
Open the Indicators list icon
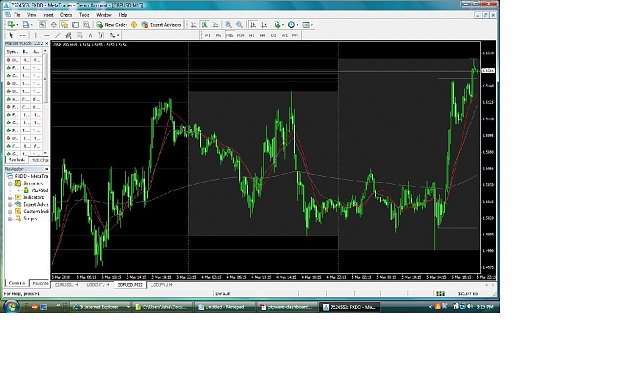(276, 25)
